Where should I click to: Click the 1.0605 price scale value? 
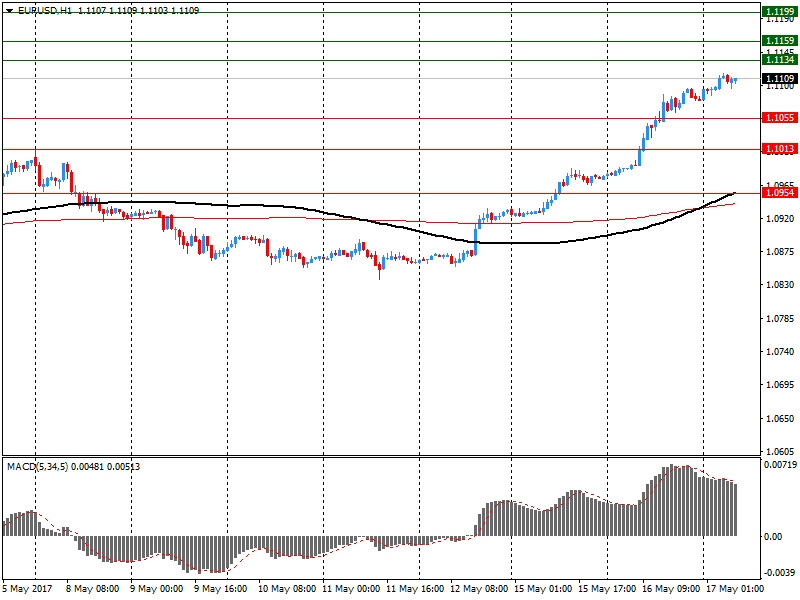[781, 452]
